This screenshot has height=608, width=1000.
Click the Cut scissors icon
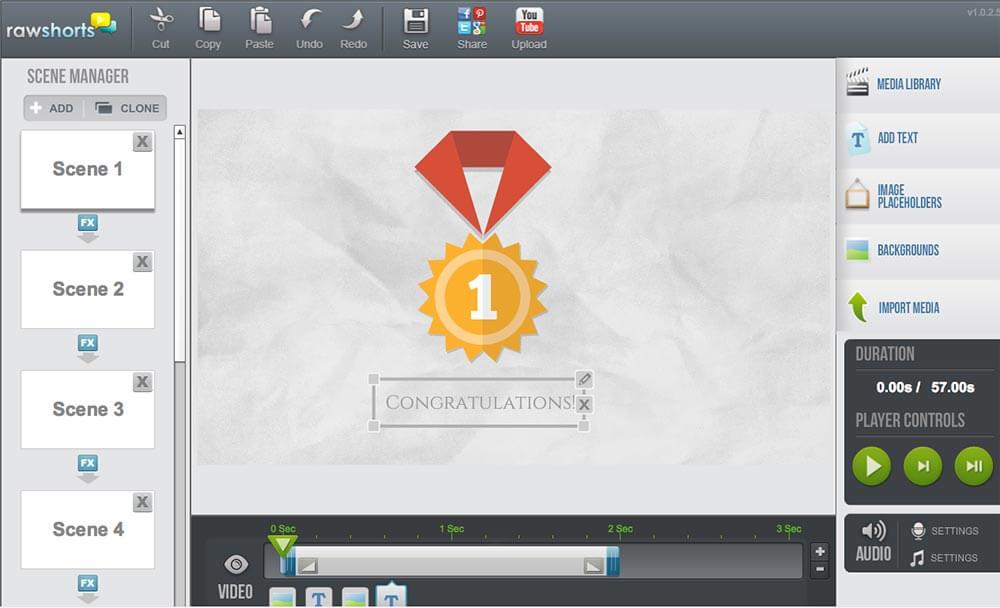point(161,22)
